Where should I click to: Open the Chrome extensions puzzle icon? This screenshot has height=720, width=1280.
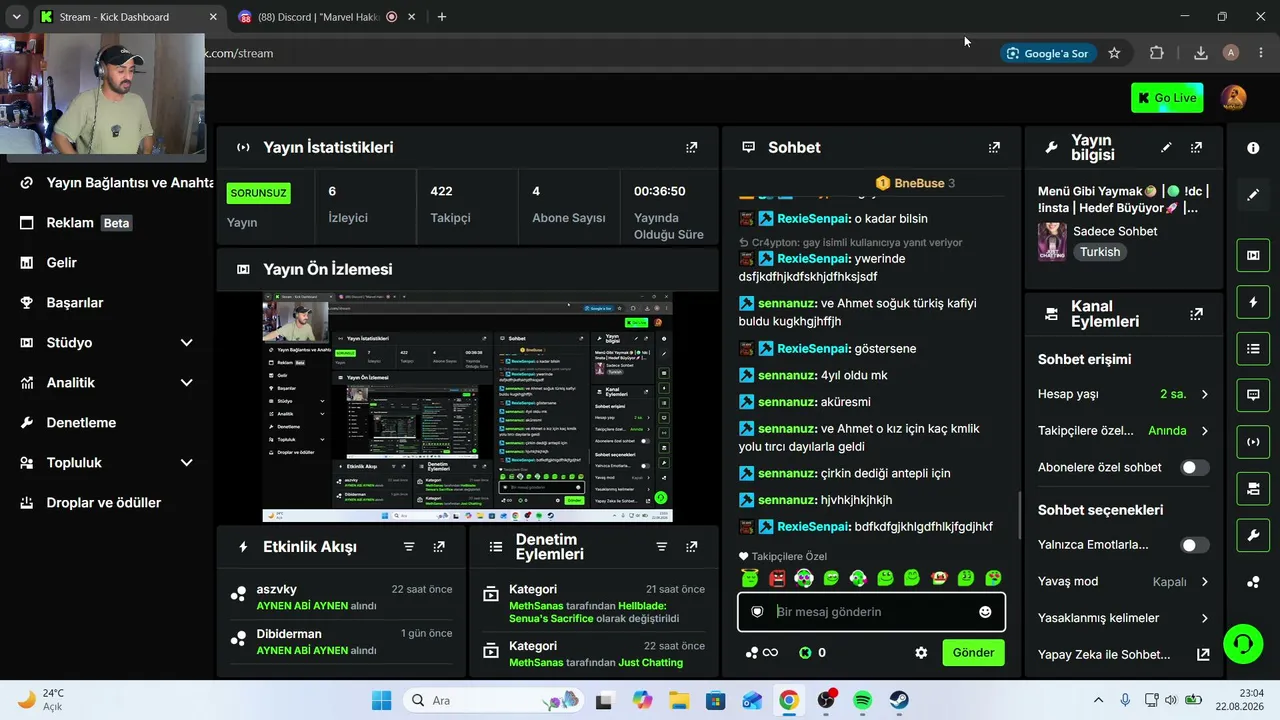click(x=1157, y=53)
